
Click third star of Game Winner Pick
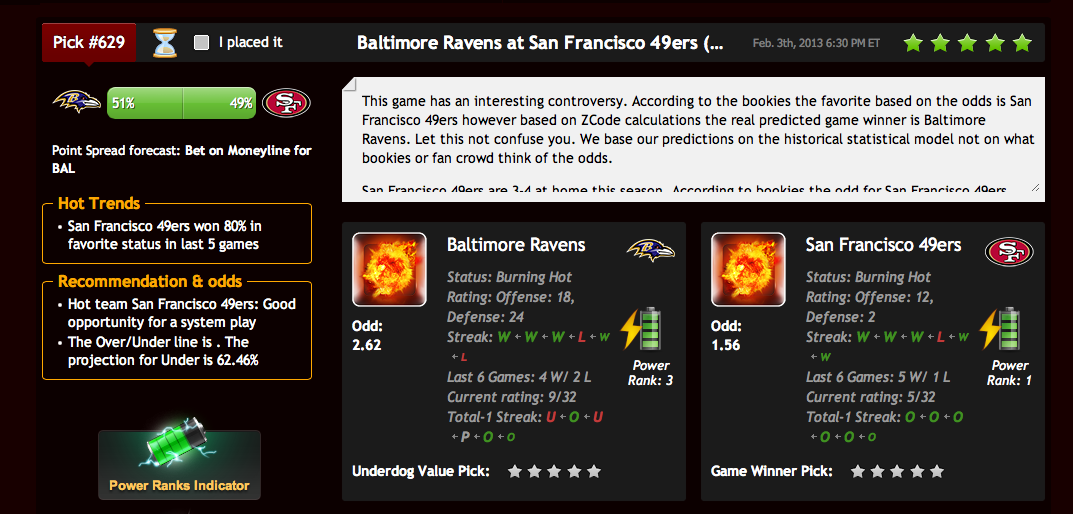[897, 471]
